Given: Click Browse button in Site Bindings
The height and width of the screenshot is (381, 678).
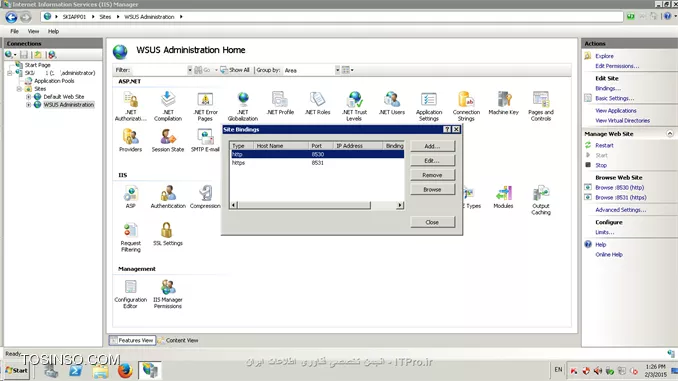Looking at the screenshot, I should click(432, 189).
